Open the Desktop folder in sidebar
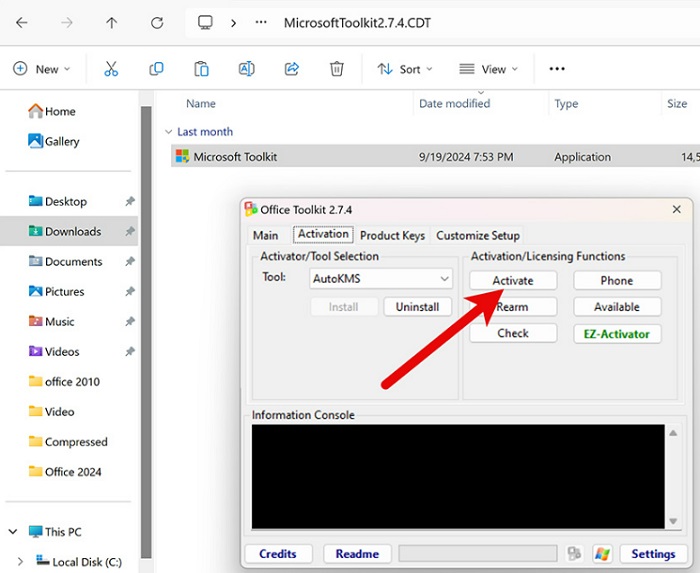Image resolution: width=700 pixels, height=573 pixels. click(58, 201)
